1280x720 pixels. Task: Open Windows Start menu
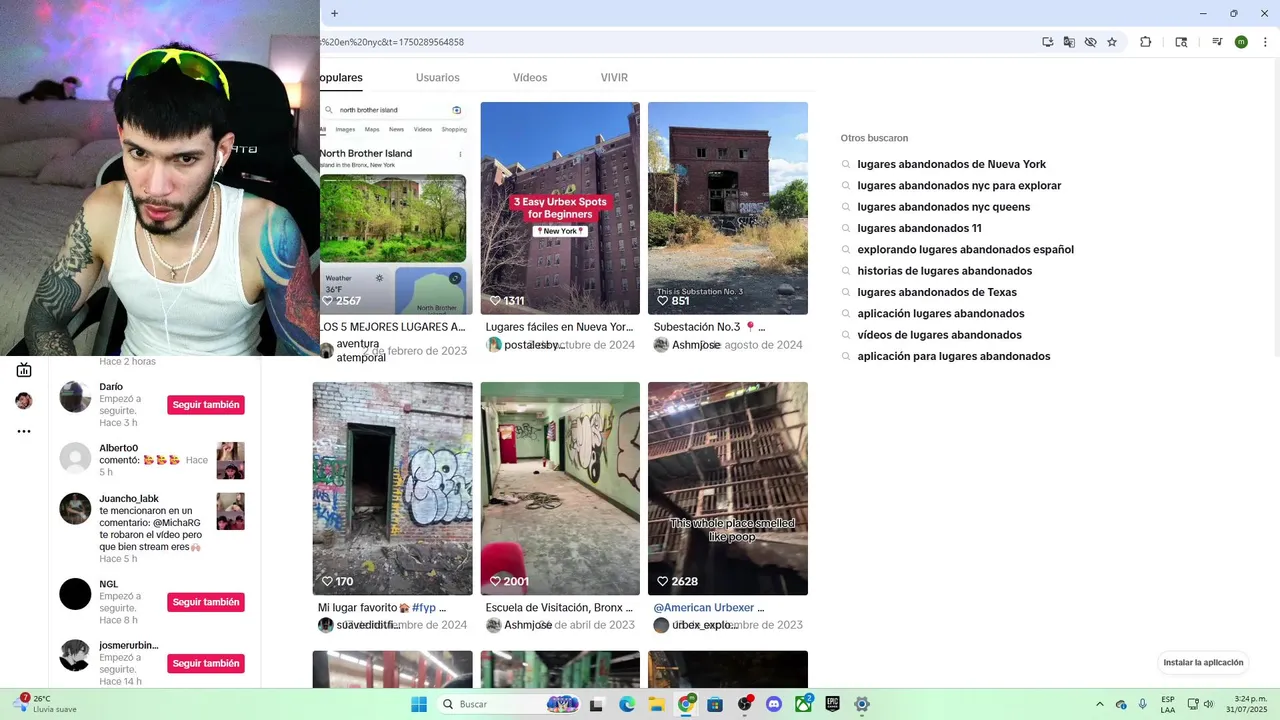click(x=419, y=704)
